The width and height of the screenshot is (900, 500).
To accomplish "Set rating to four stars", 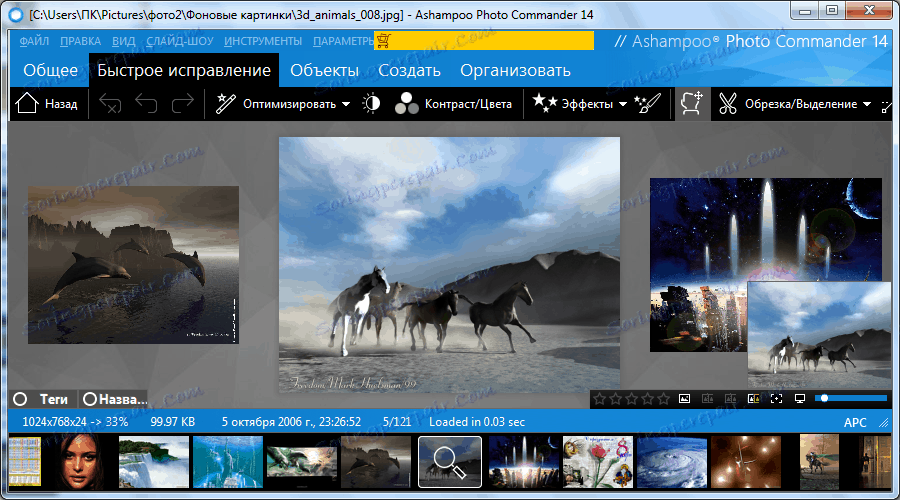I will click(x=648, y=398).
